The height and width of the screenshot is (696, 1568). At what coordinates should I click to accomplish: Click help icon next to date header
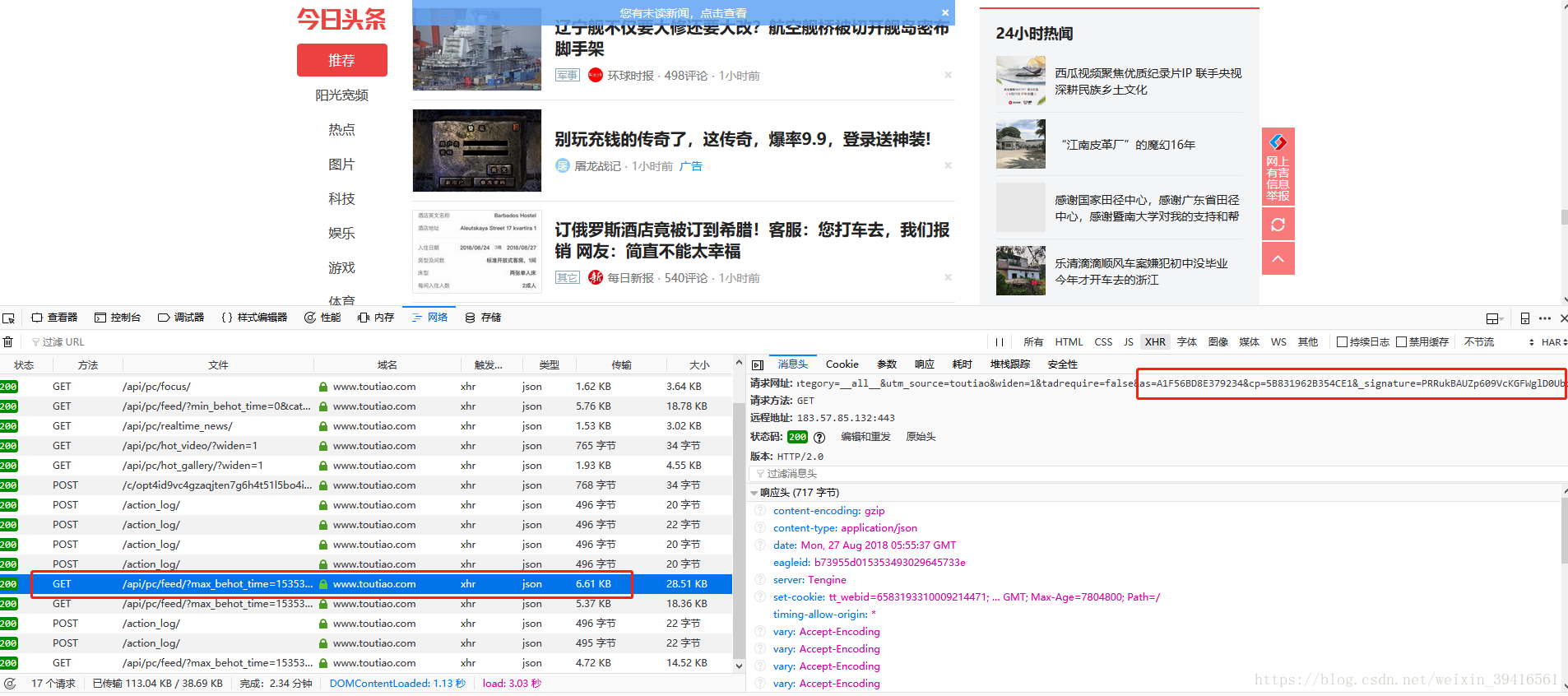pos(760,545)
